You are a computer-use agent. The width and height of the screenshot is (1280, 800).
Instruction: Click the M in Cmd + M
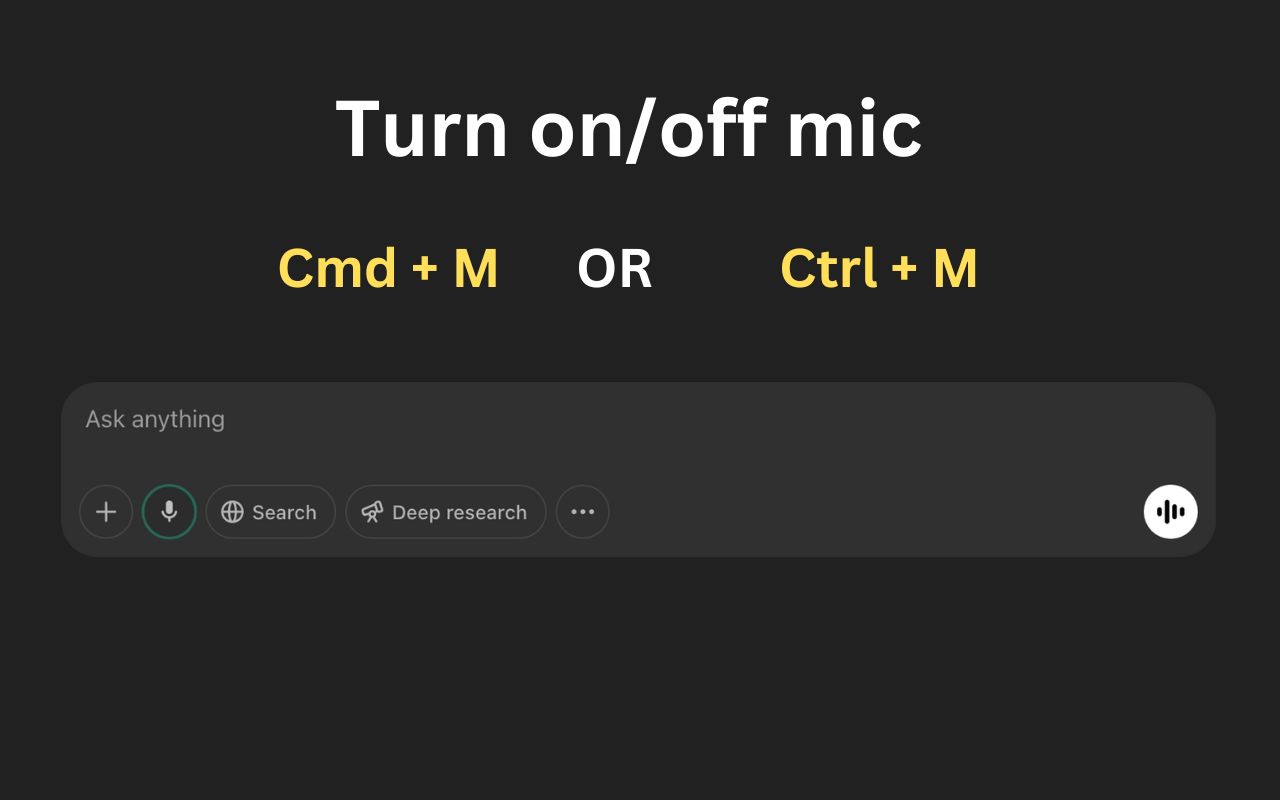pyautogui.click(x=475, y=269)
